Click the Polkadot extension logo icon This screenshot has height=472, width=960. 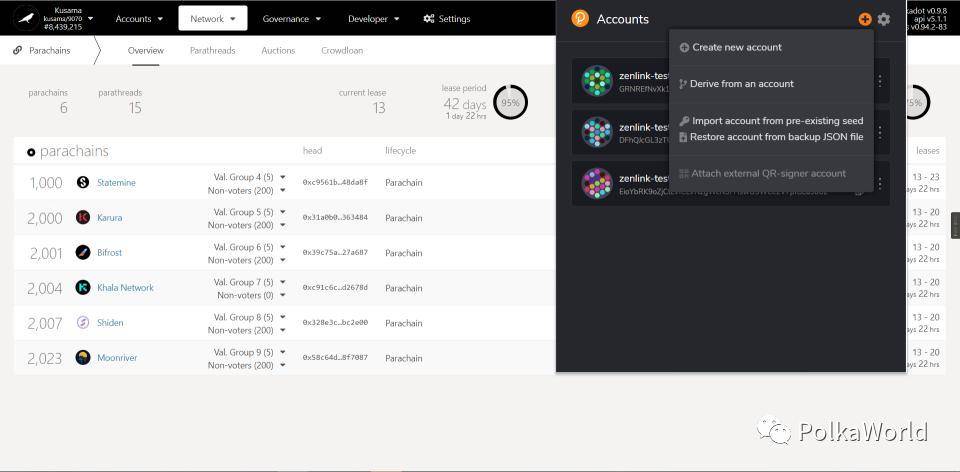click(x=580, y=18)
